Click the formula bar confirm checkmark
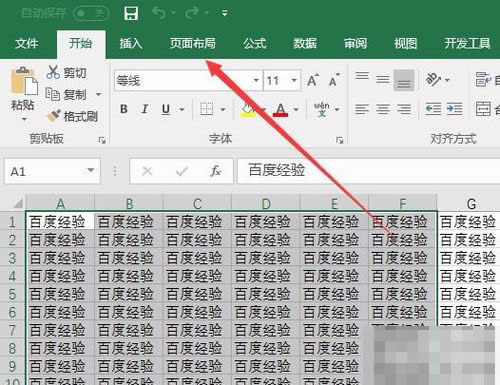The width and height of the screenshot is (500, 385). tap(182, 171)
